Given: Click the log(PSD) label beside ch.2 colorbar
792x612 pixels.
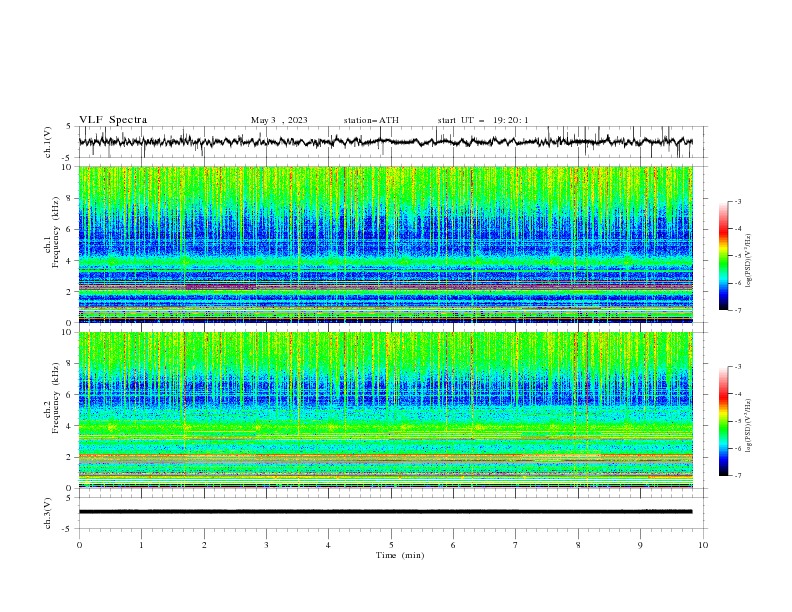Looking at the screenshot, I should 748,425.
